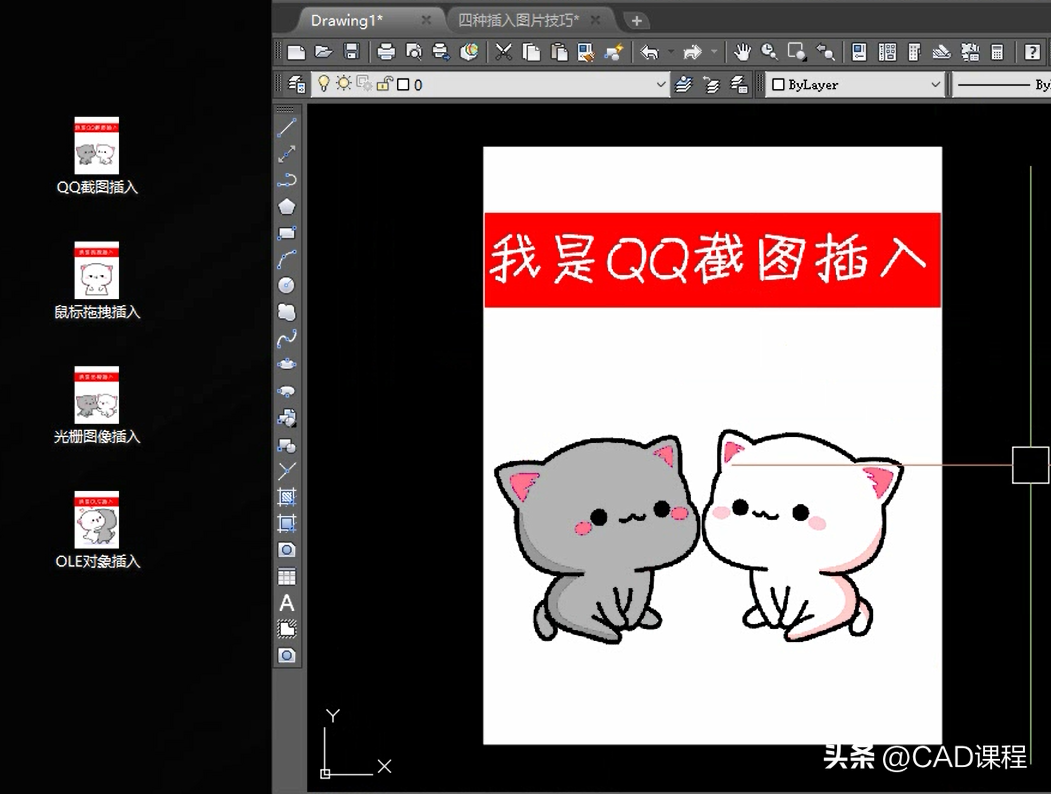This screenshot has height=794, width=1051.
Task: Select the 鼠标拖拽插入 desktop file
Action: point(97,280)
